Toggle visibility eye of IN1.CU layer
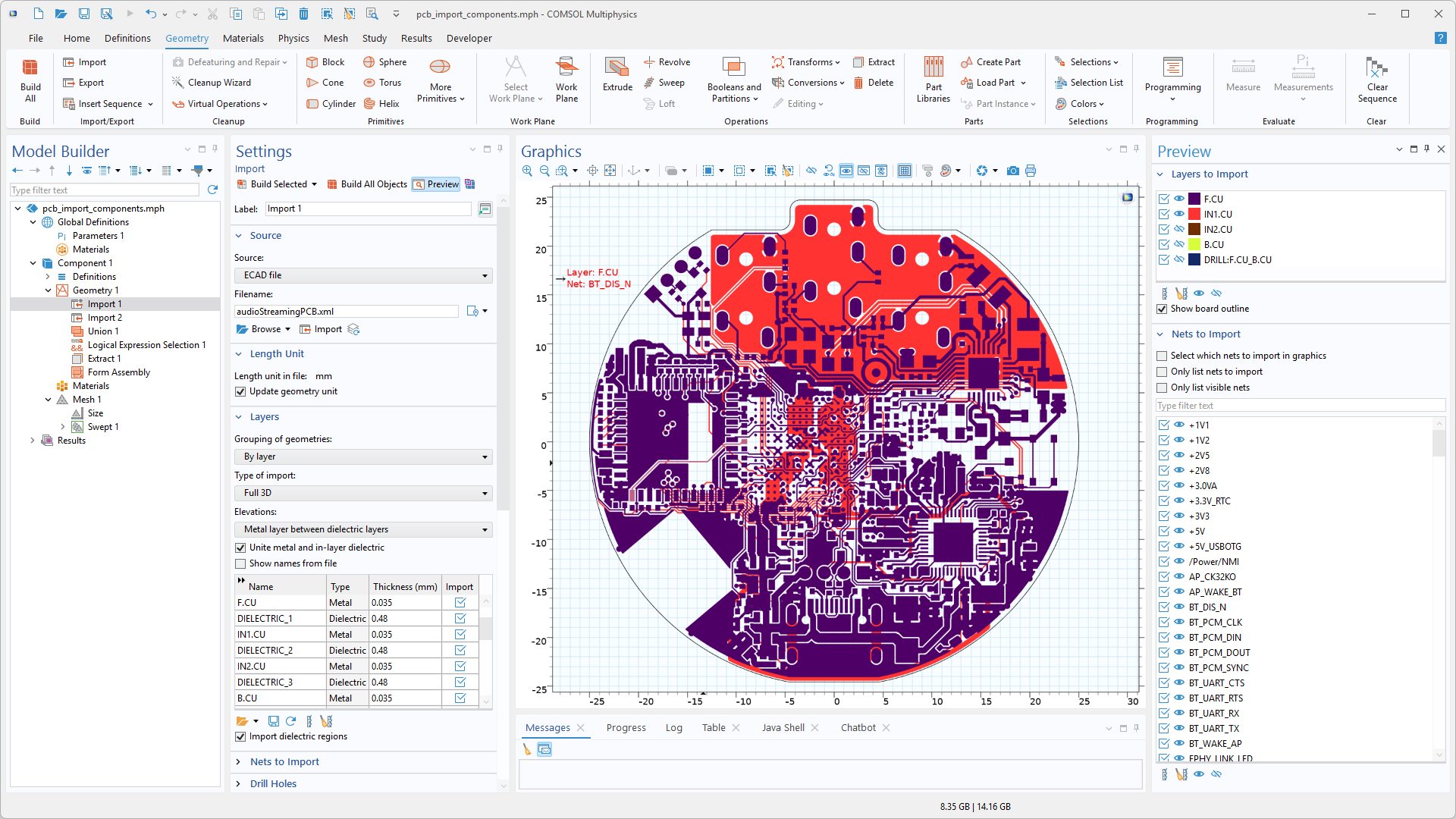 coord(1179,214)
